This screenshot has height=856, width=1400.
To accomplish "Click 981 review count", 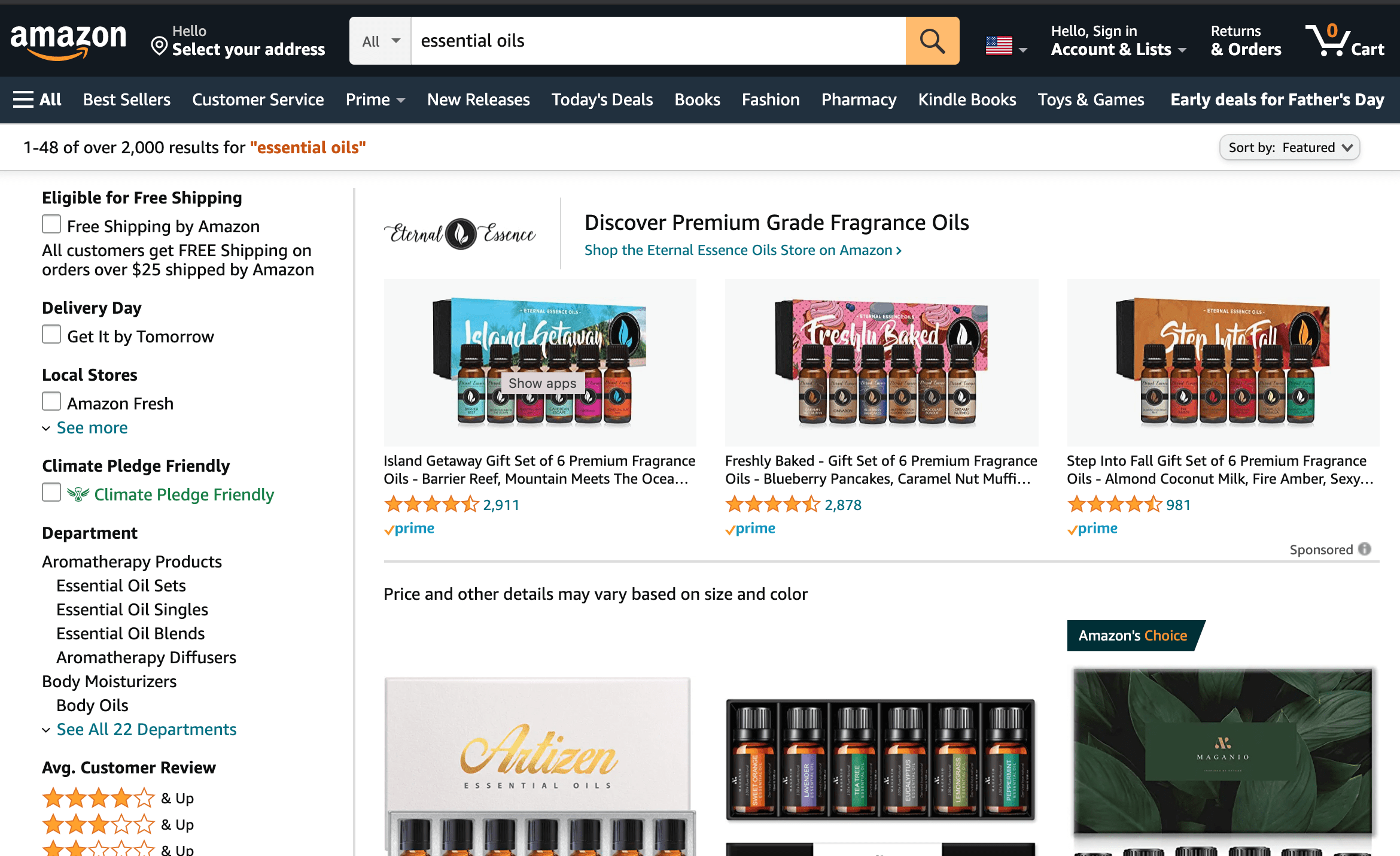I will pos(1179,505).
